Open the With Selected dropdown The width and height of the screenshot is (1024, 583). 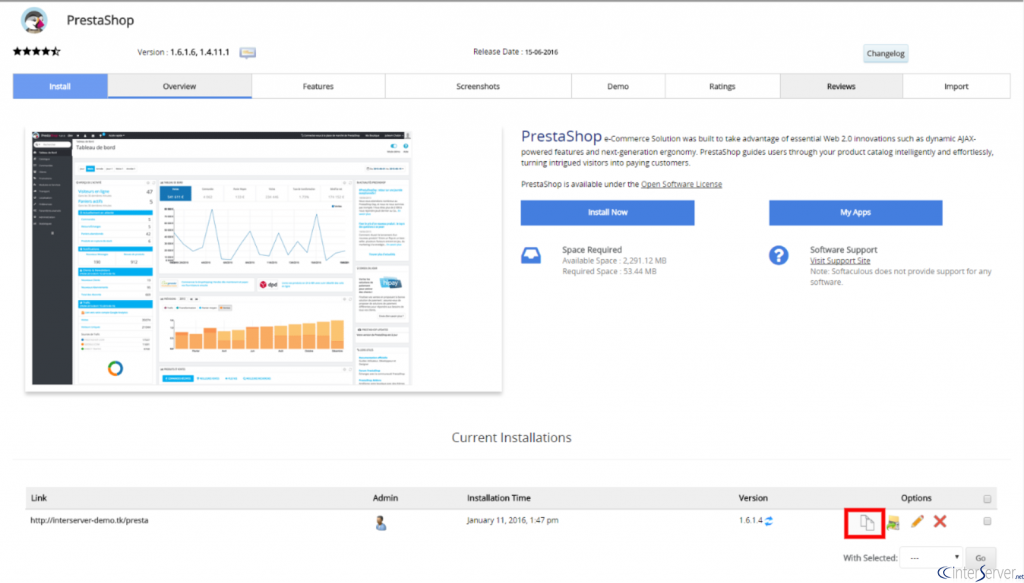tap(931, 558)
